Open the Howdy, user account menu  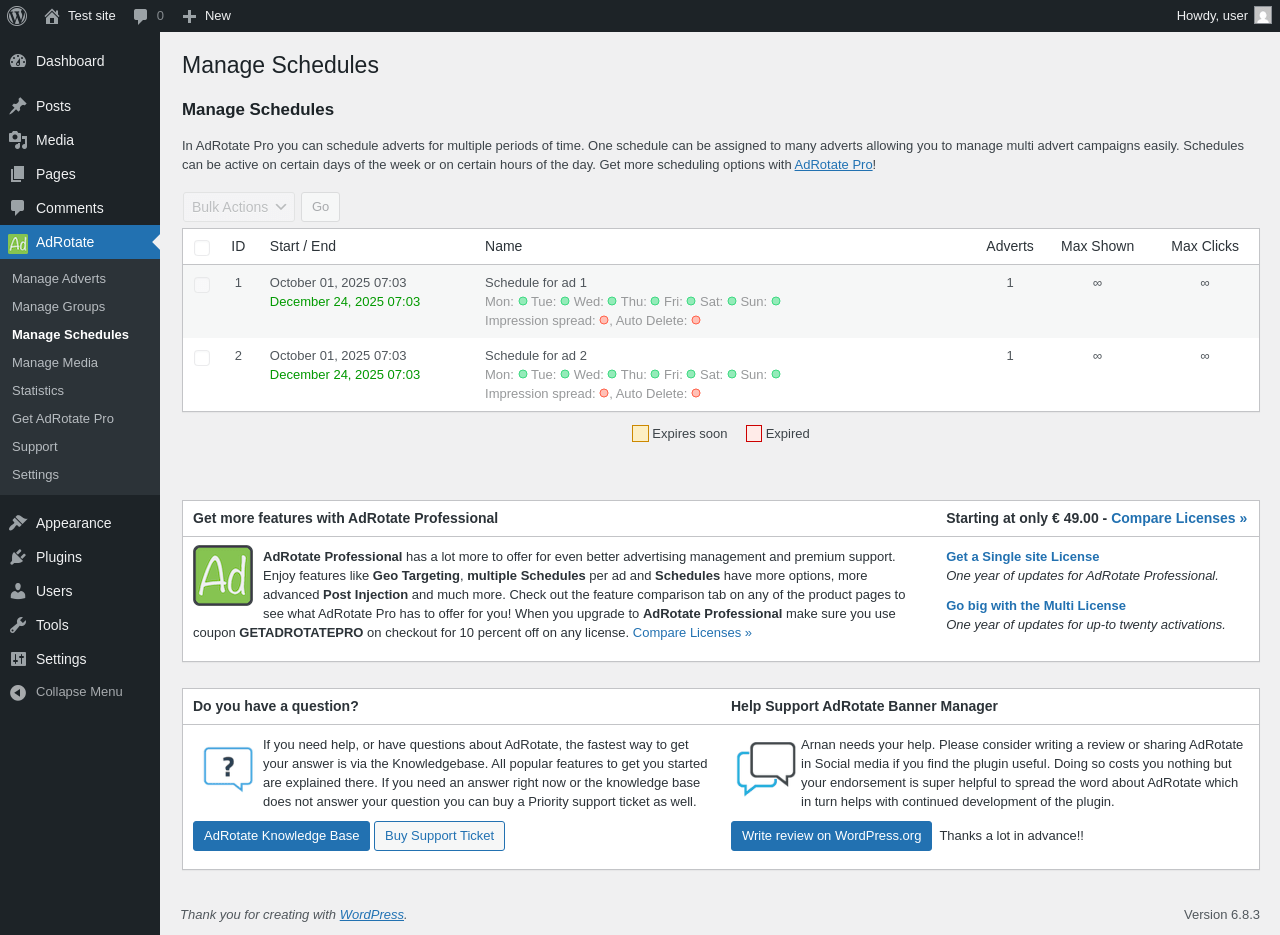1212,16
